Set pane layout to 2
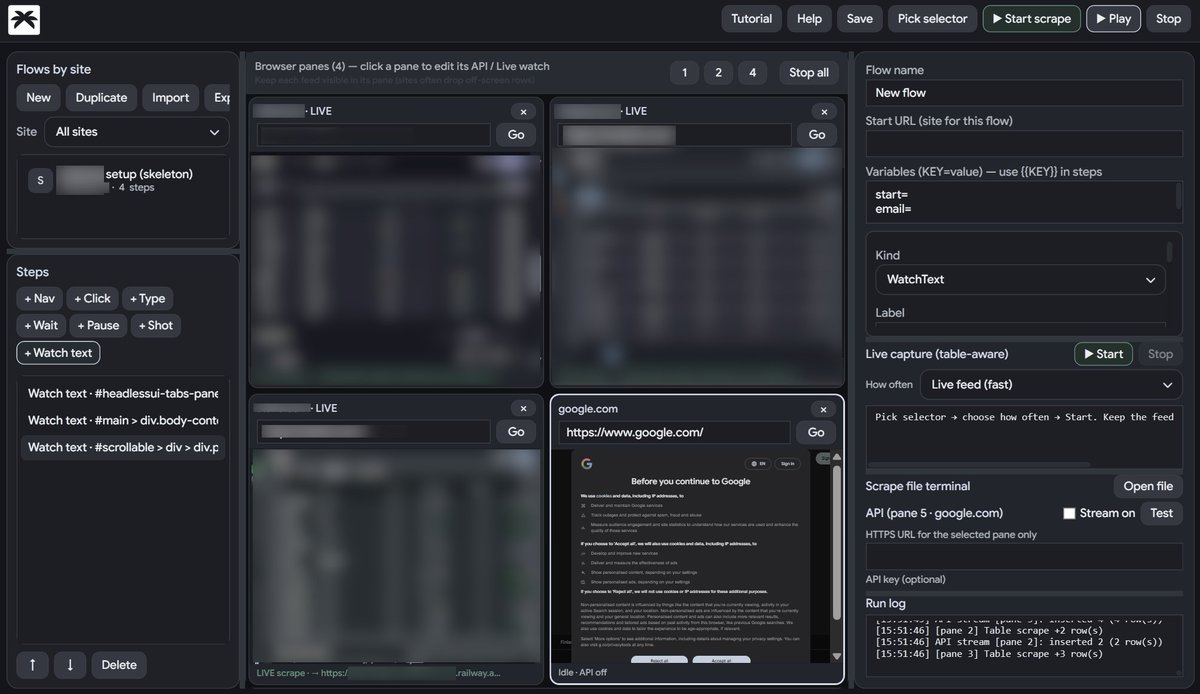Screen dimensions: 1200x694 tap(718, 72)
